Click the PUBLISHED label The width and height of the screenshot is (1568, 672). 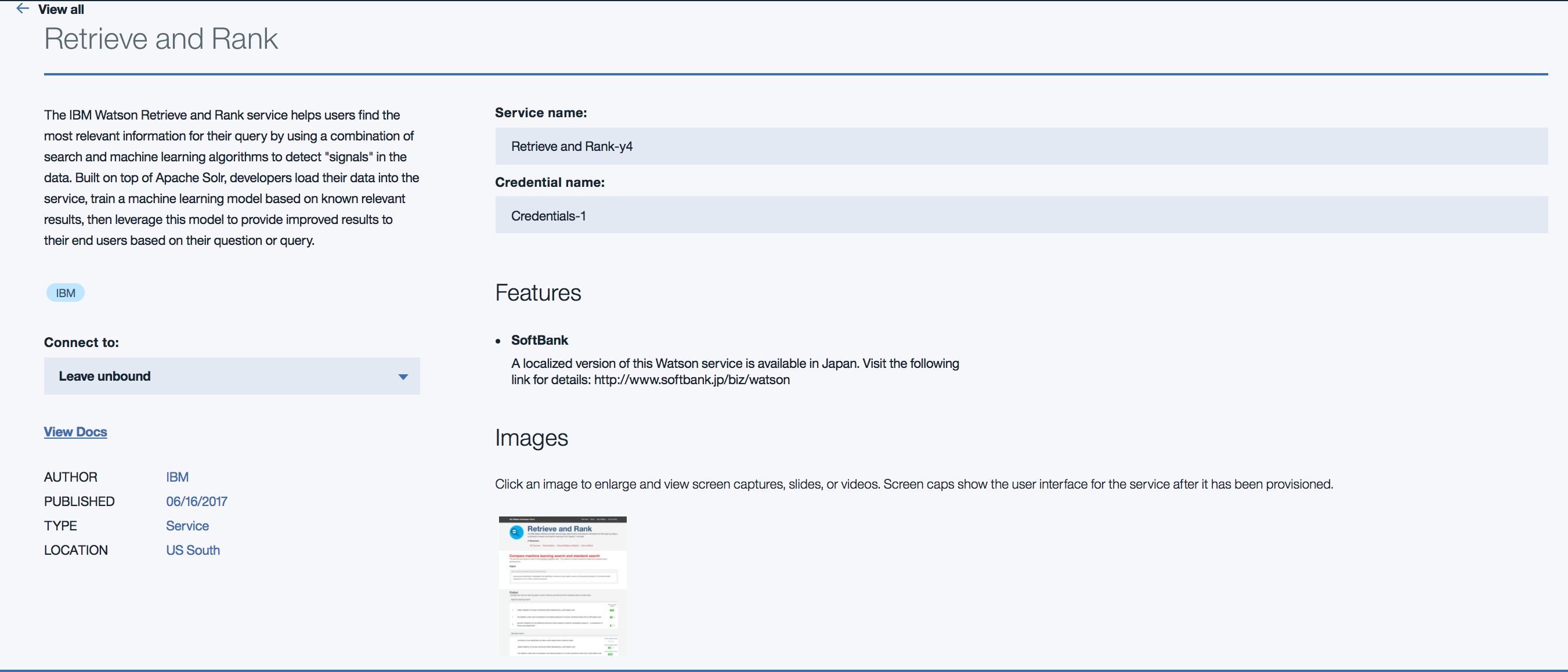click(79, 501)
